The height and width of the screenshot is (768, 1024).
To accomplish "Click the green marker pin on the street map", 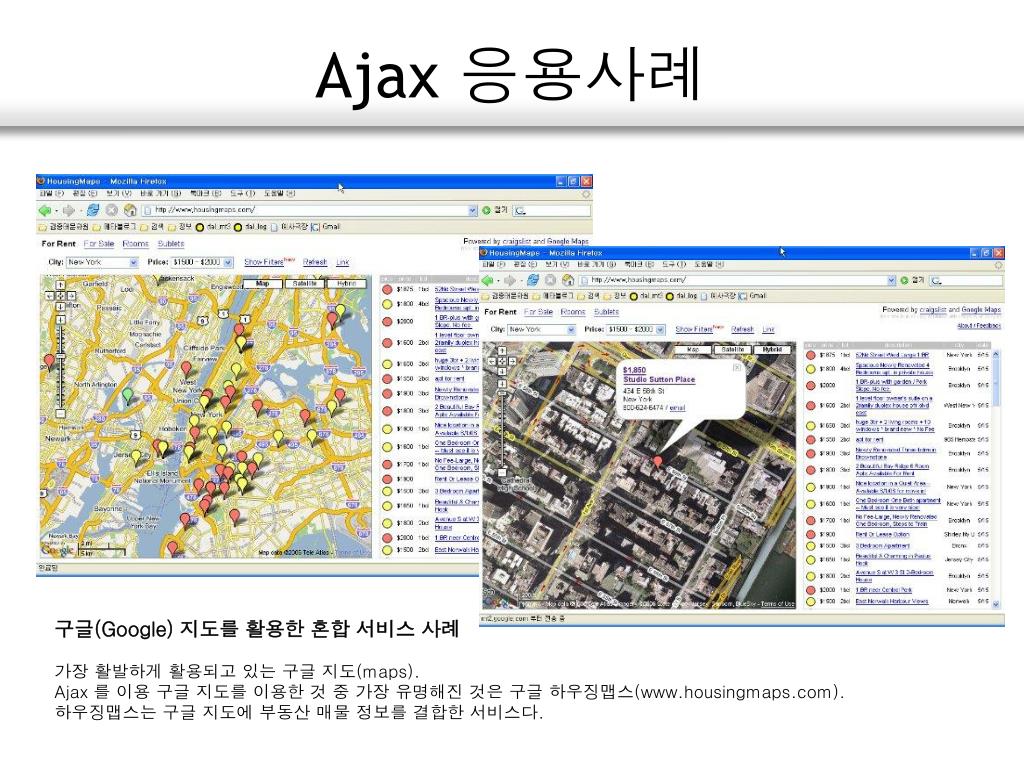I will tap(128, 395).
